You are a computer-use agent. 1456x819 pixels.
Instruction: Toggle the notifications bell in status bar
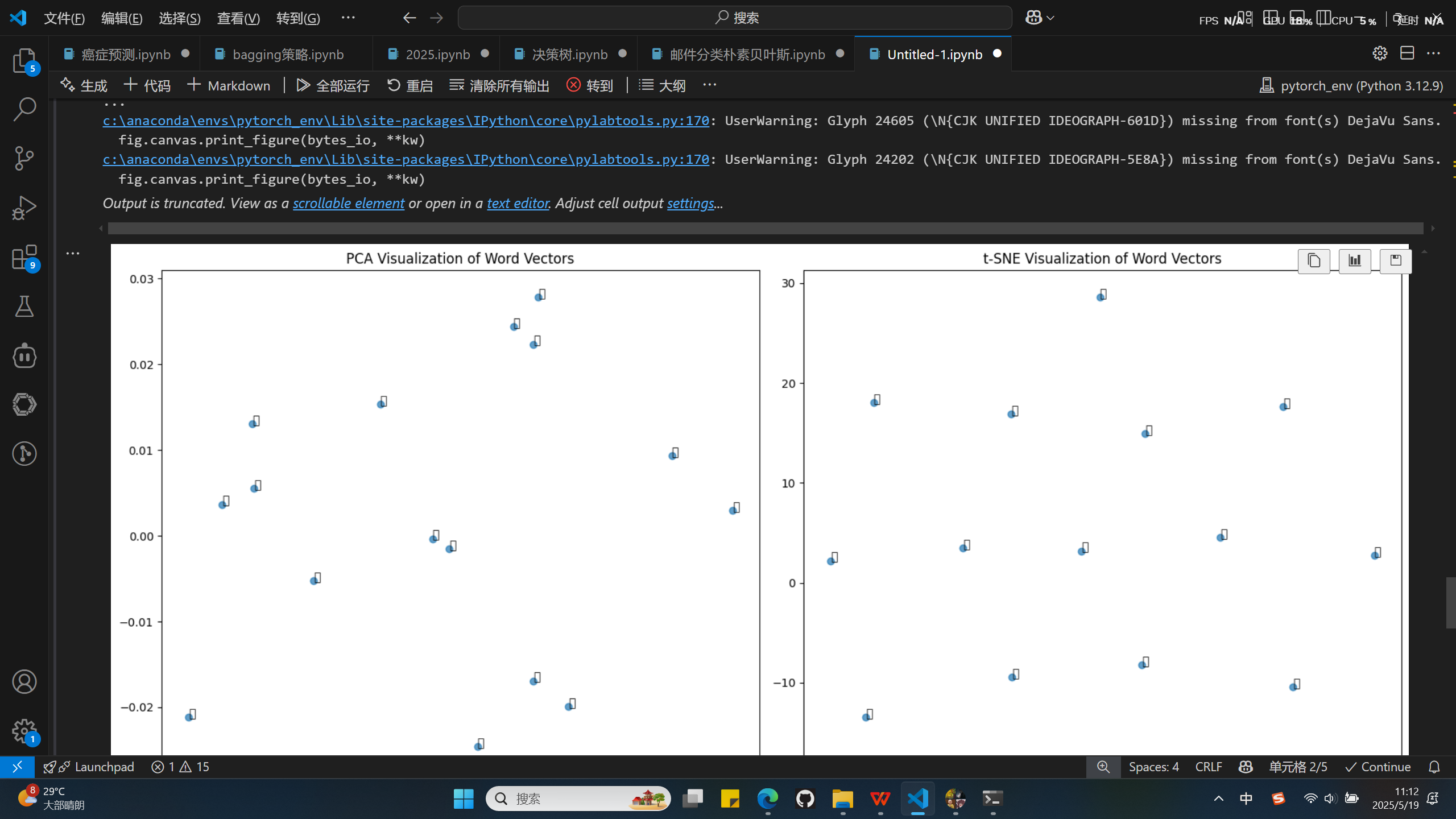pos(1434,767)
